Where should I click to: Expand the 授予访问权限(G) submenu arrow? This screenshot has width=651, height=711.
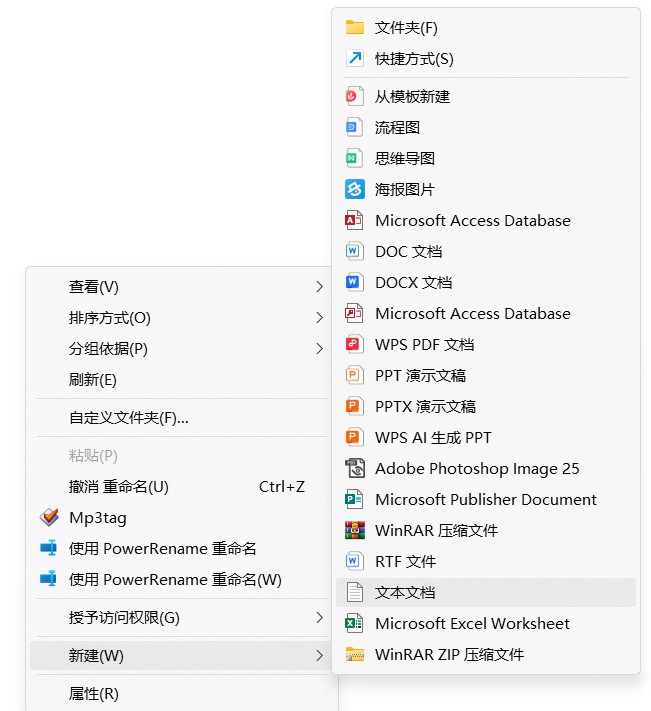319,617
